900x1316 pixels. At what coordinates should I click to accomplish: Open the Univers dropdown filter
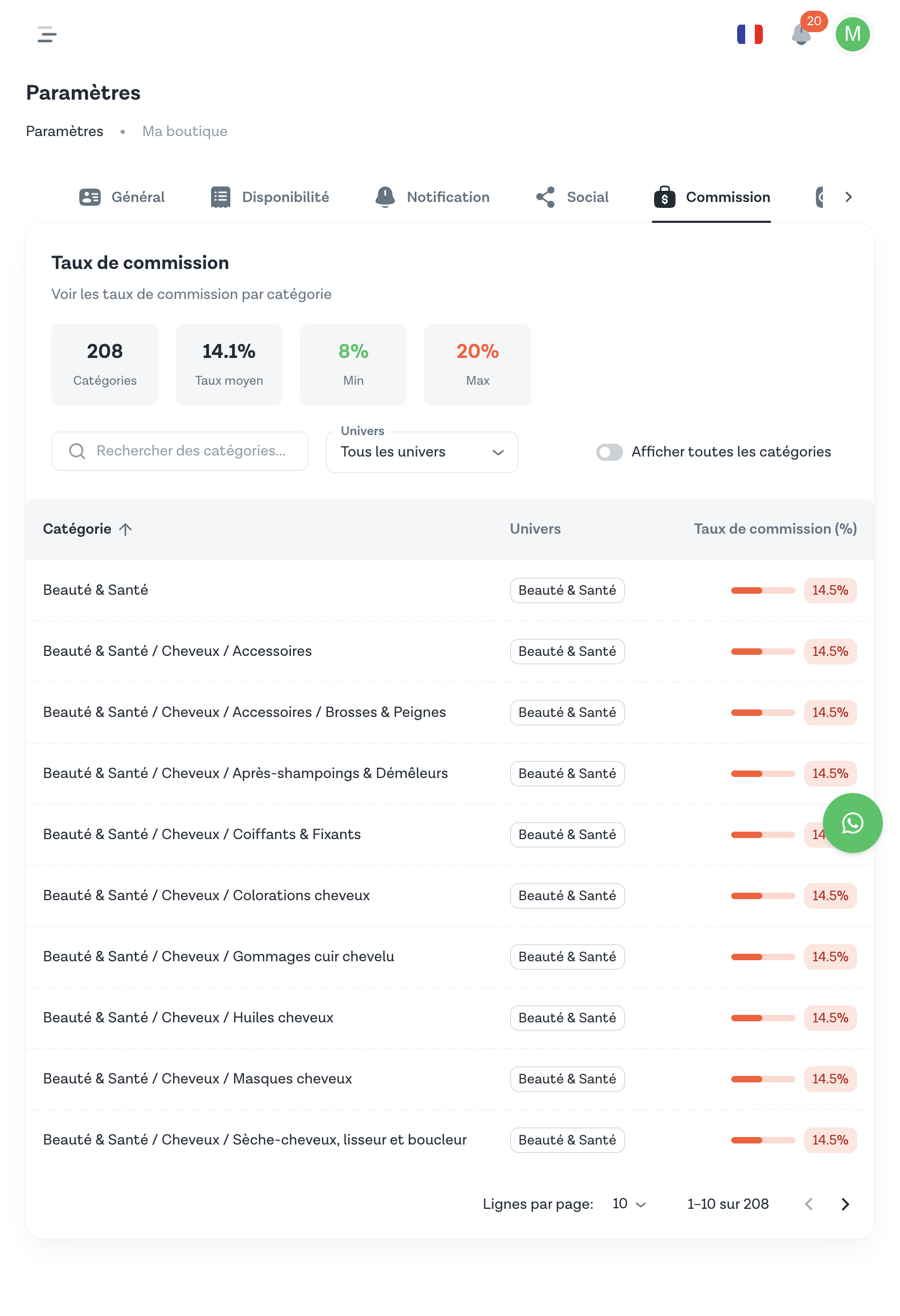coord(422,452)
